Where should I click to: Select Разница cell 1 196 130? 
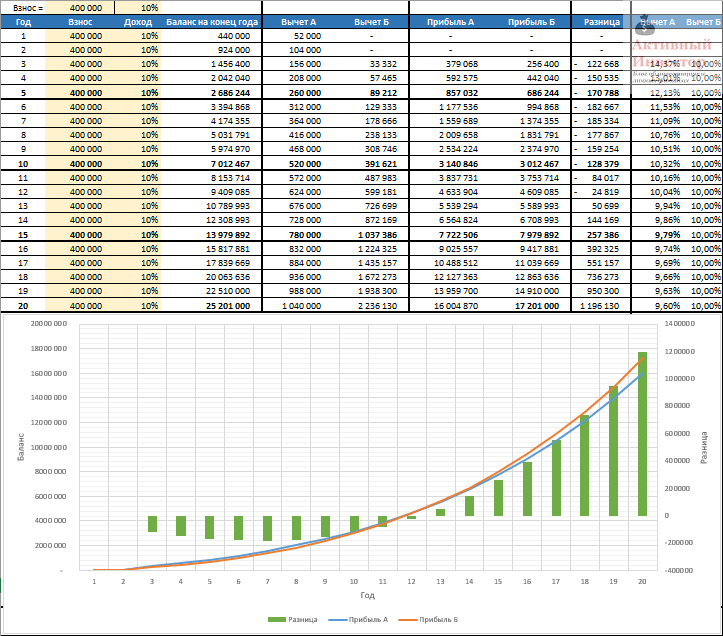[599, 306]
